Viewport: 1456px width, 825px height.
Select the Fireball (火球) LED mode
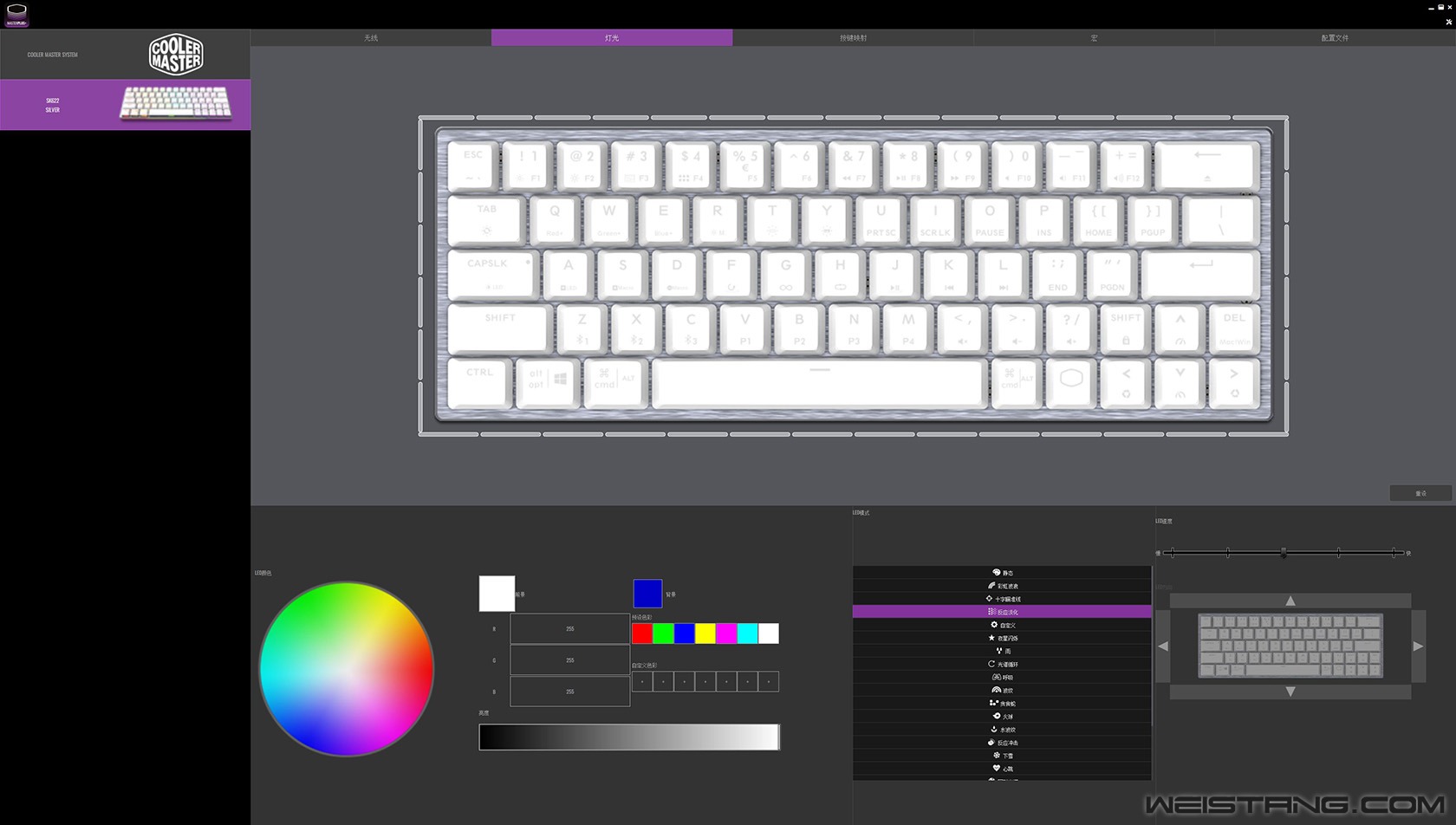point(1002,716)
